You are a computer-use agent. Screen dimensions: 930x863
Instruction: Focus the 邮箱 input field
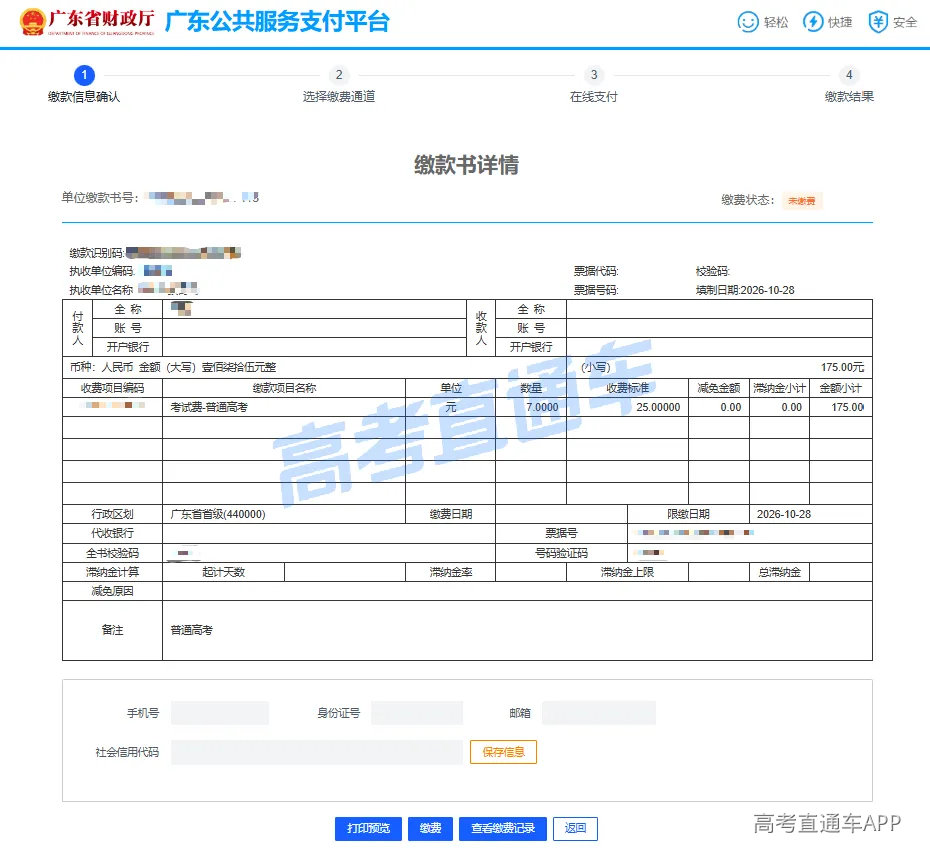coord(599,713)
